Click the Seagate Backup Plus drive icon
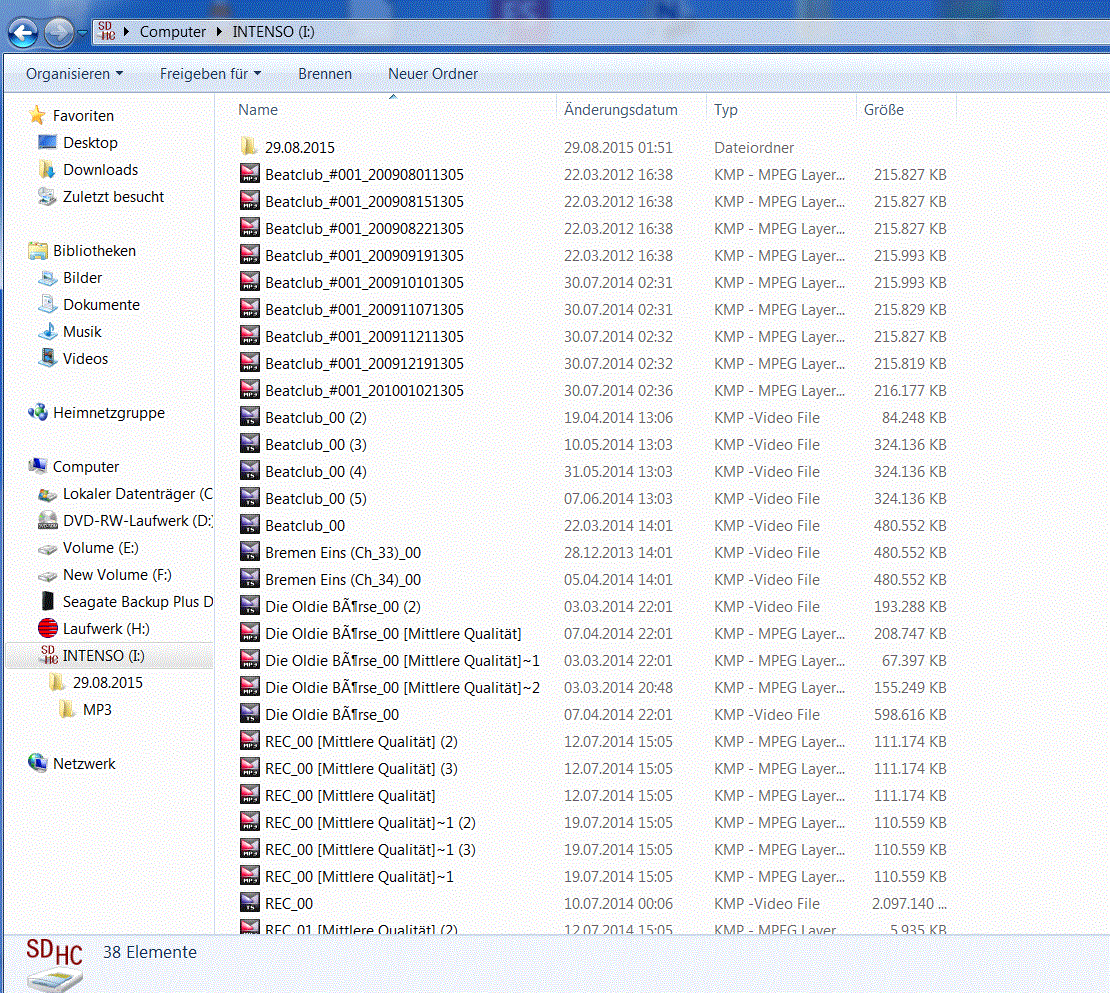Screen dimensions: 1110x993 (47, 601)
